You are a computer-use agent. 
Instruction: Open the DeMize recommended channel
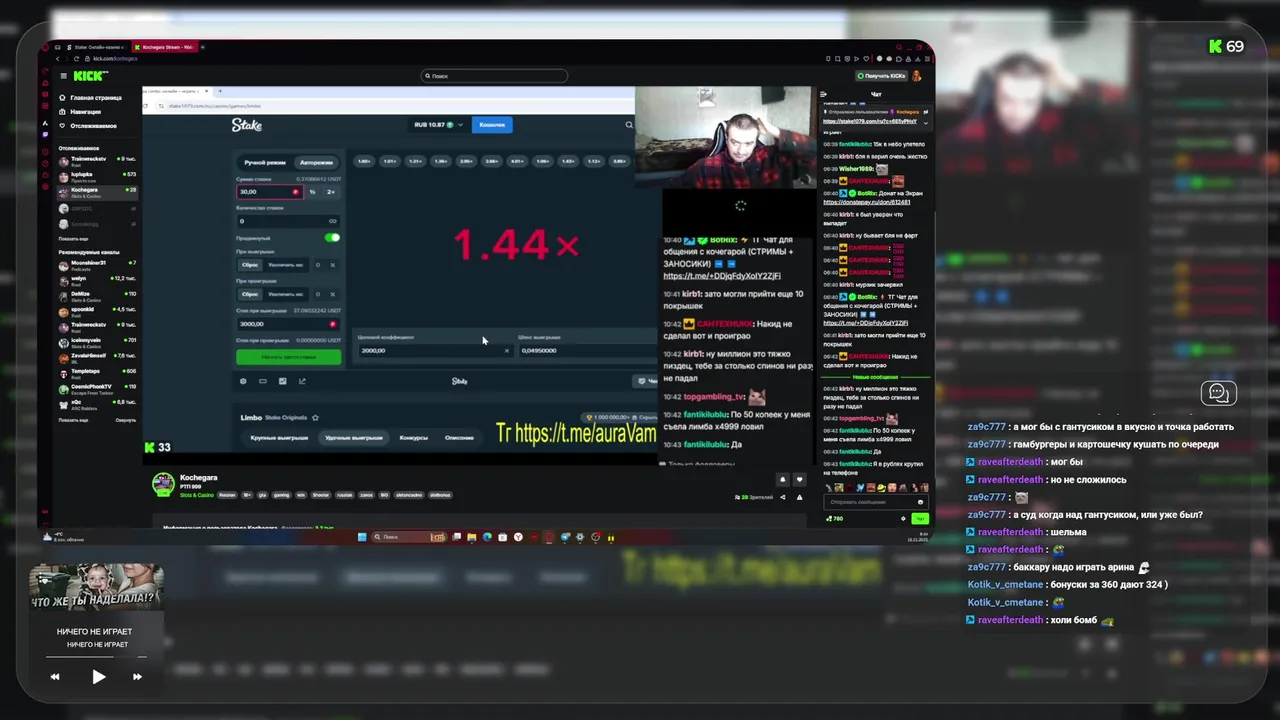coord(98,295)
